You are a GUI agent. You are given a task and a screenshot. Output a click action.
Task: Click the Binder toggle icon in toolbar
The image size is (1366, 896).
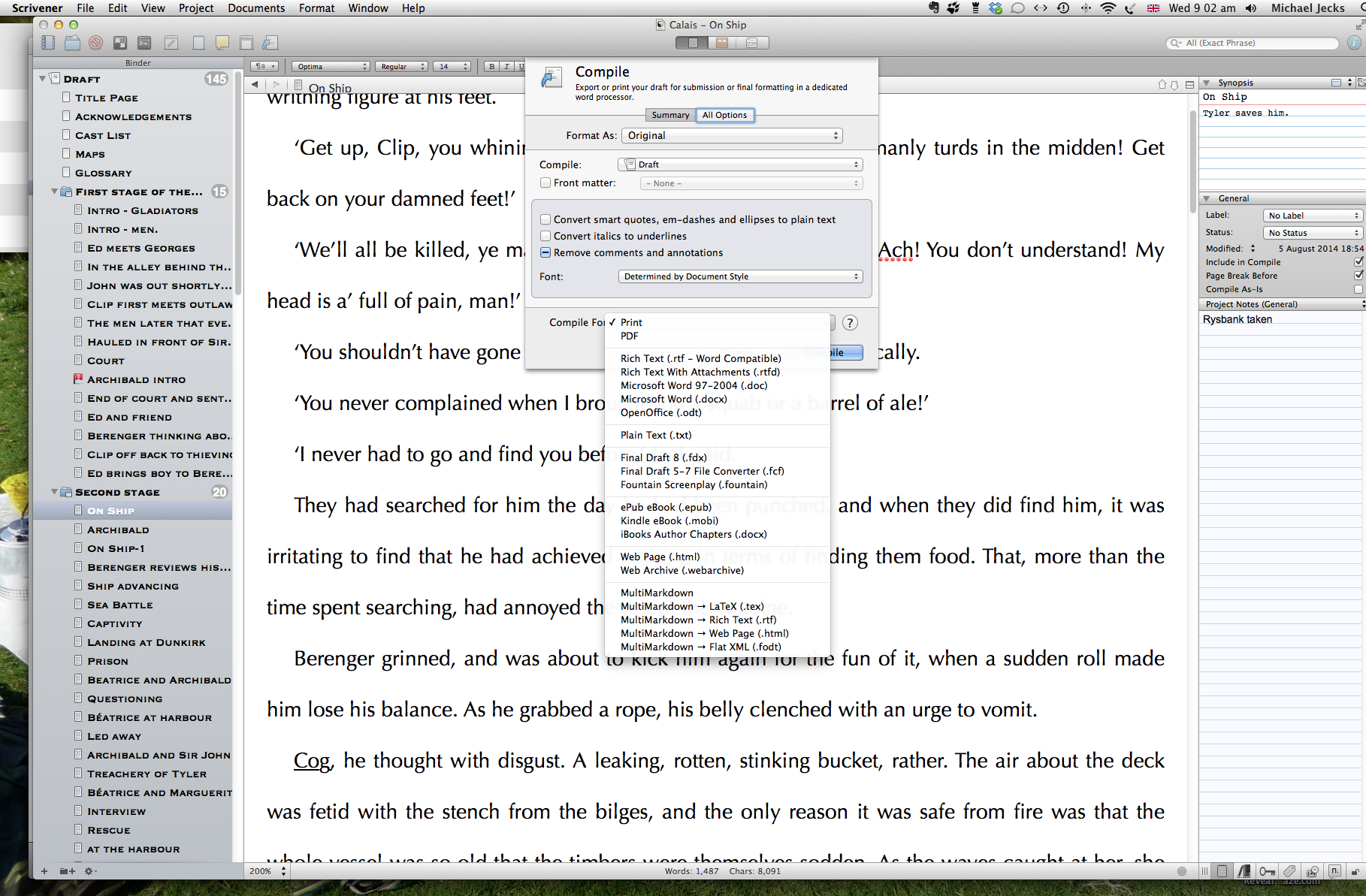(x=48, y=43)
